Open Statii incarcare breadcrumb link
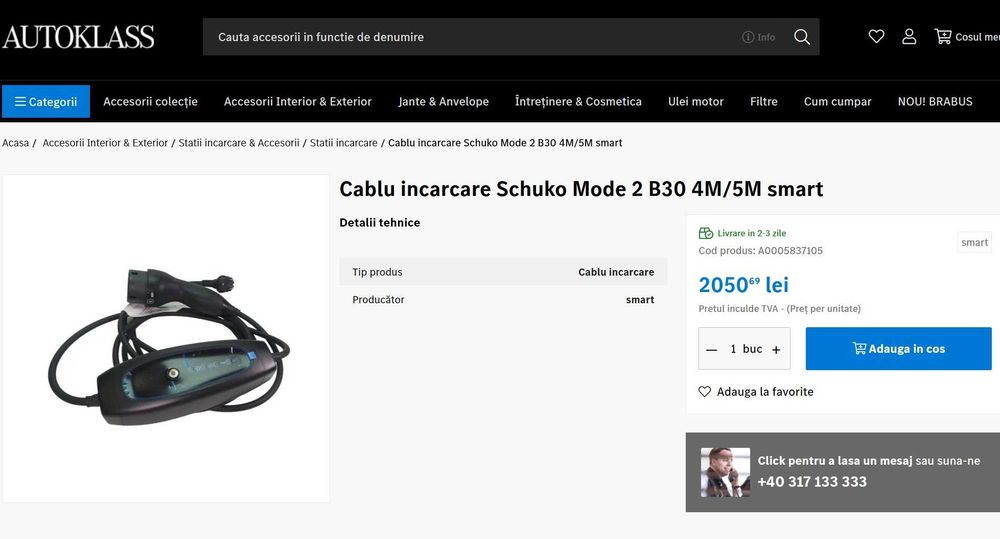1000x539 pixels. tap(343, 143)
